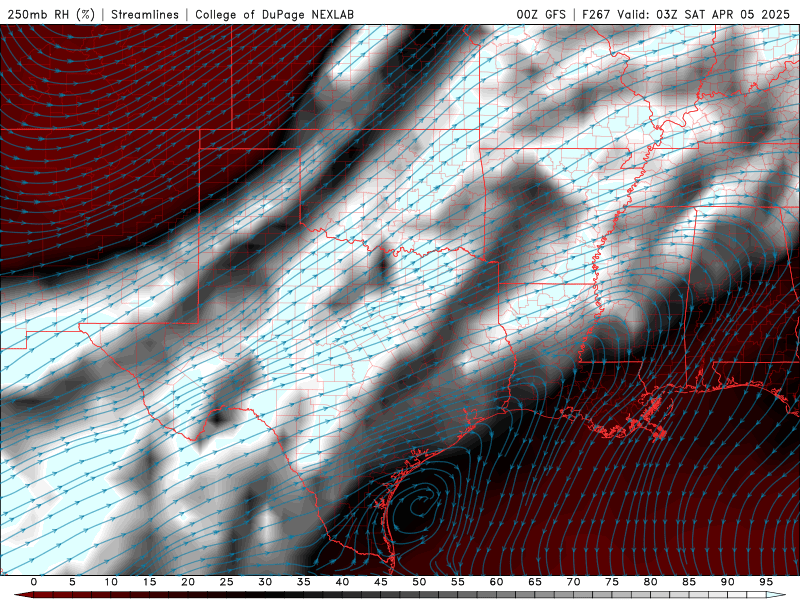Click the "70" label on the color scale
The width and height of the screenshot is (800, 600).
573,582
